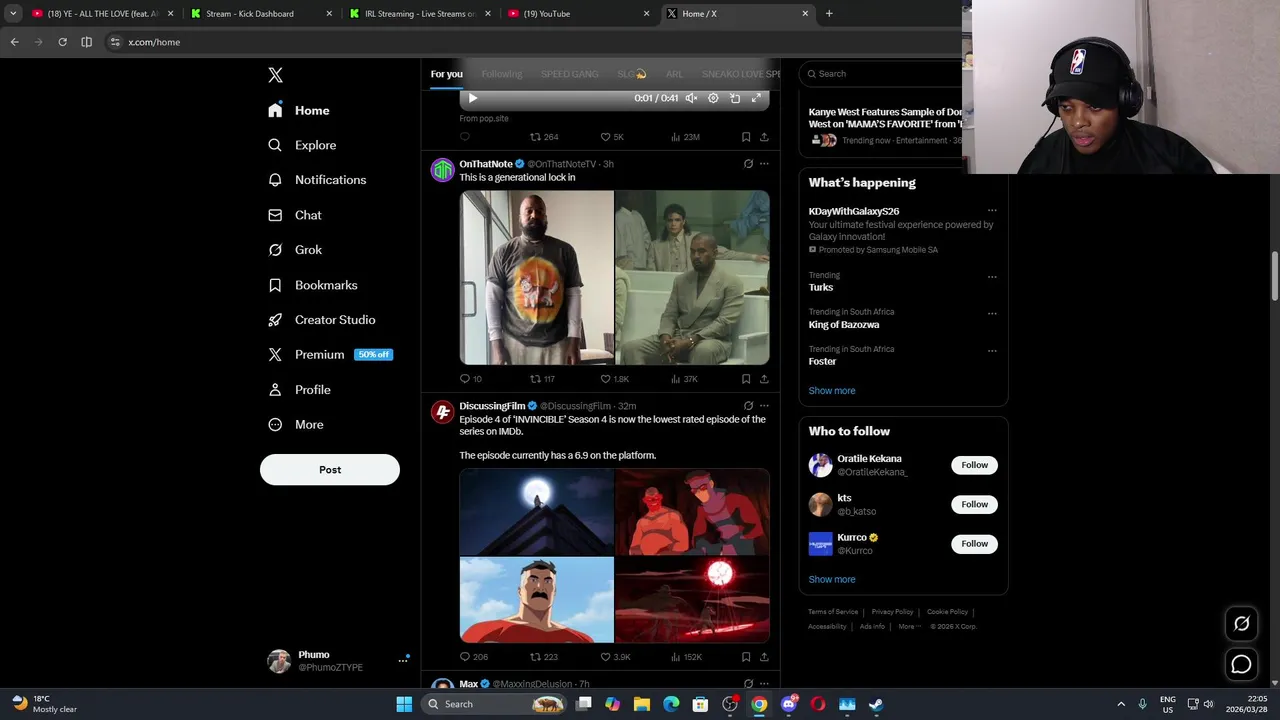Open more options for Foster trend
The width and height of the screenshot is (1280, 720).
pyautogui.click(x=992, y=351)
